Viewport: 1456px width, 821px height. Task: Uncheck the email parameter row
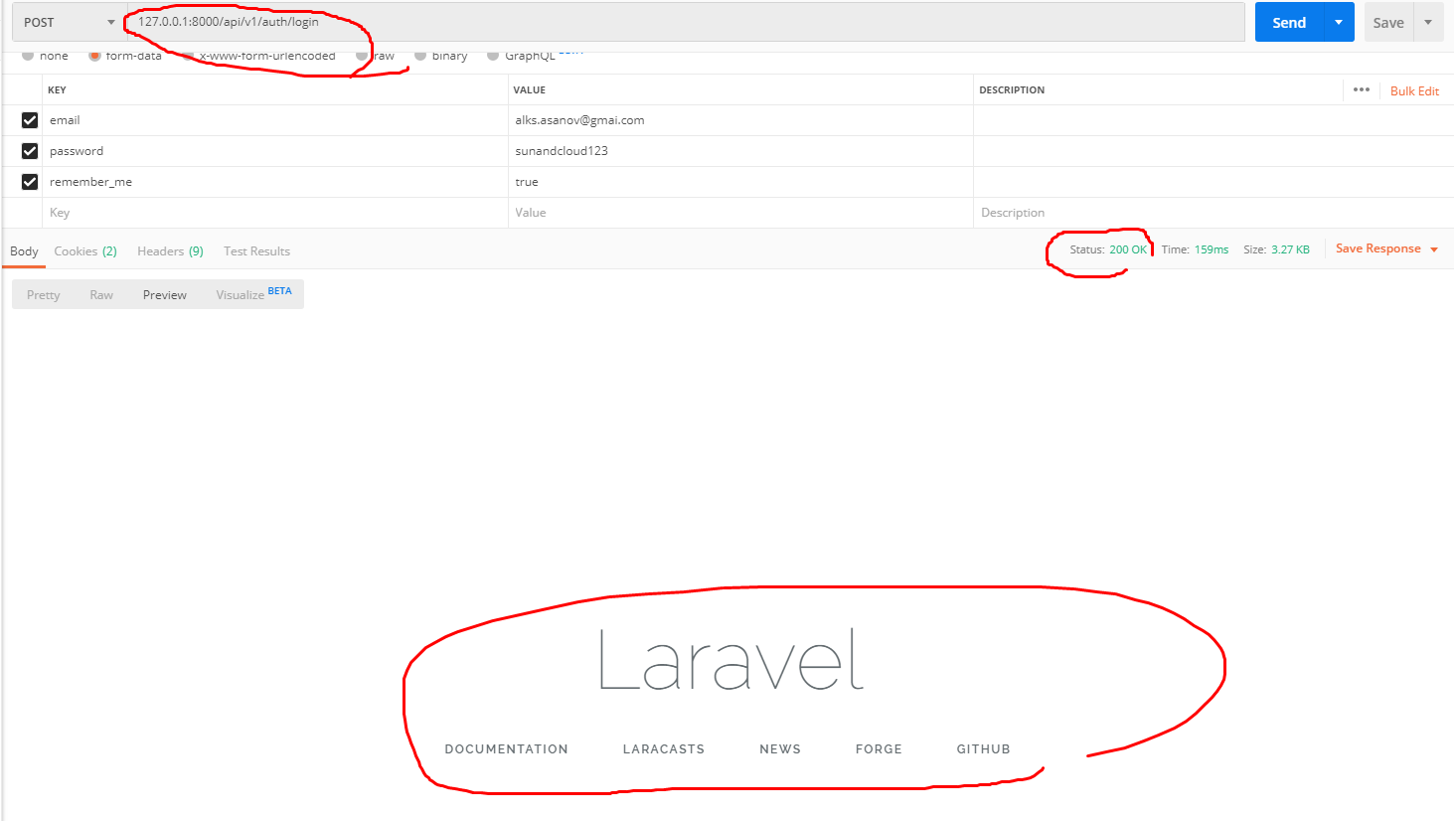(x=30, y=120)
